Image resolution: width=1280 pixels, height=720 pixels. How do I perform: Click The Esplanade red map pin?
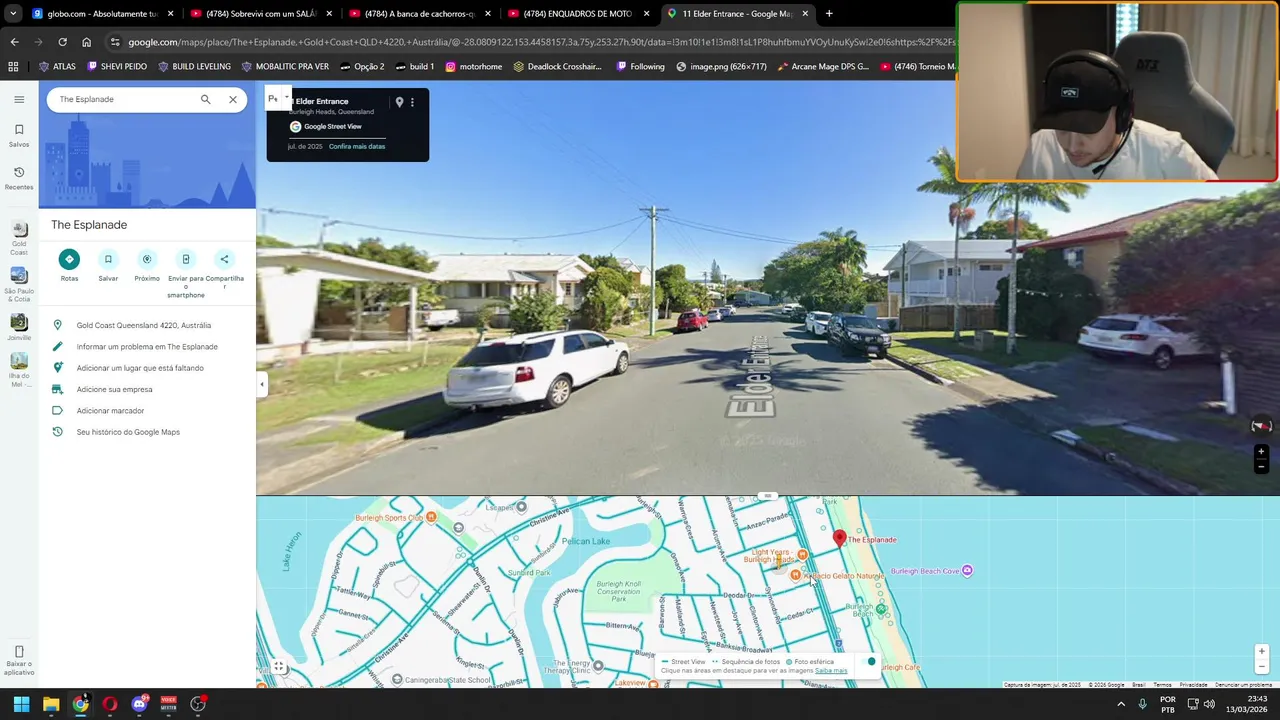(x=840, y=538)
